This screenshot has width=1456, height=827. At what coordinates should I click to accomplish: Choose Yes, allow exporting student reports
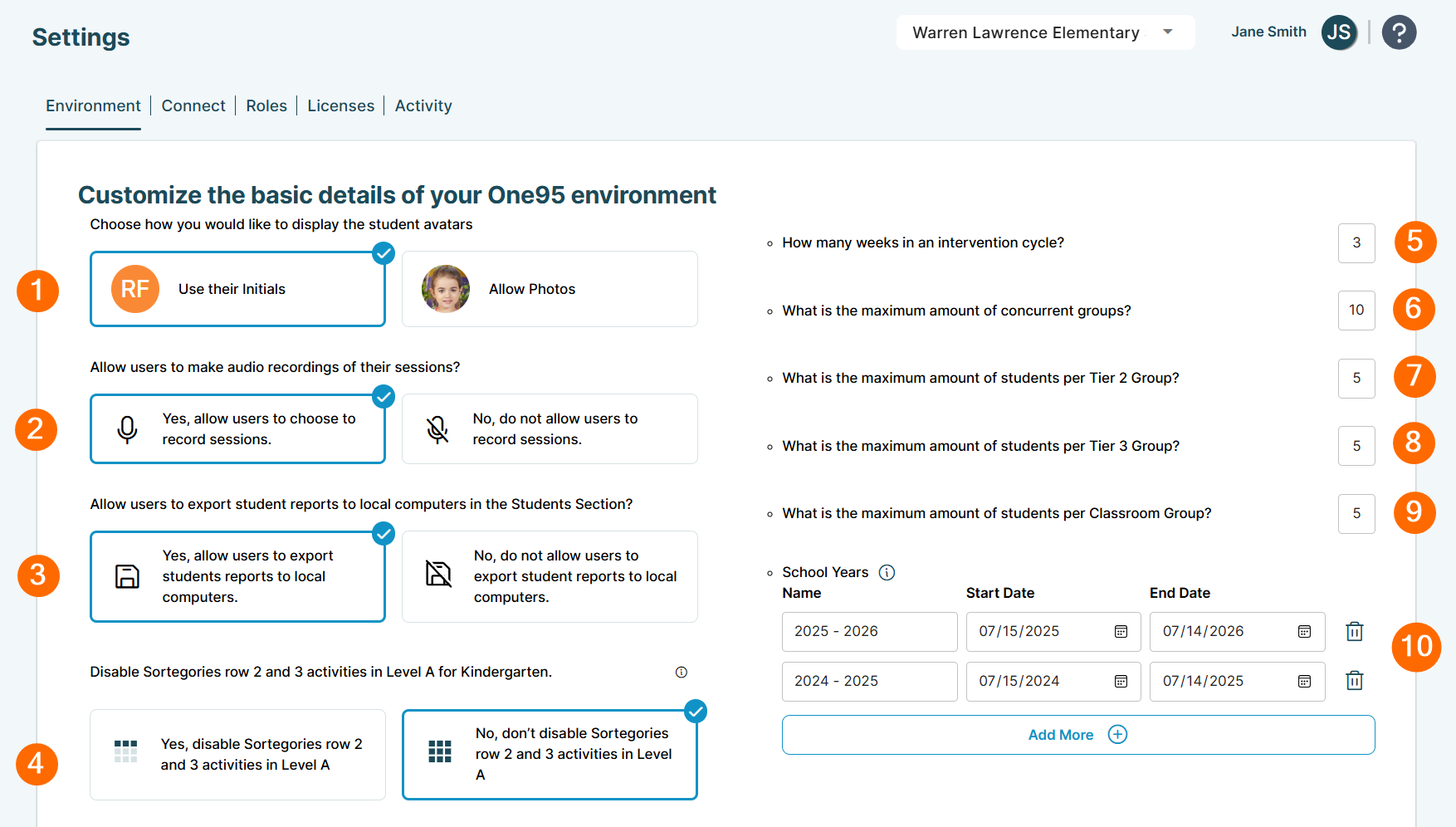[237, 576]
